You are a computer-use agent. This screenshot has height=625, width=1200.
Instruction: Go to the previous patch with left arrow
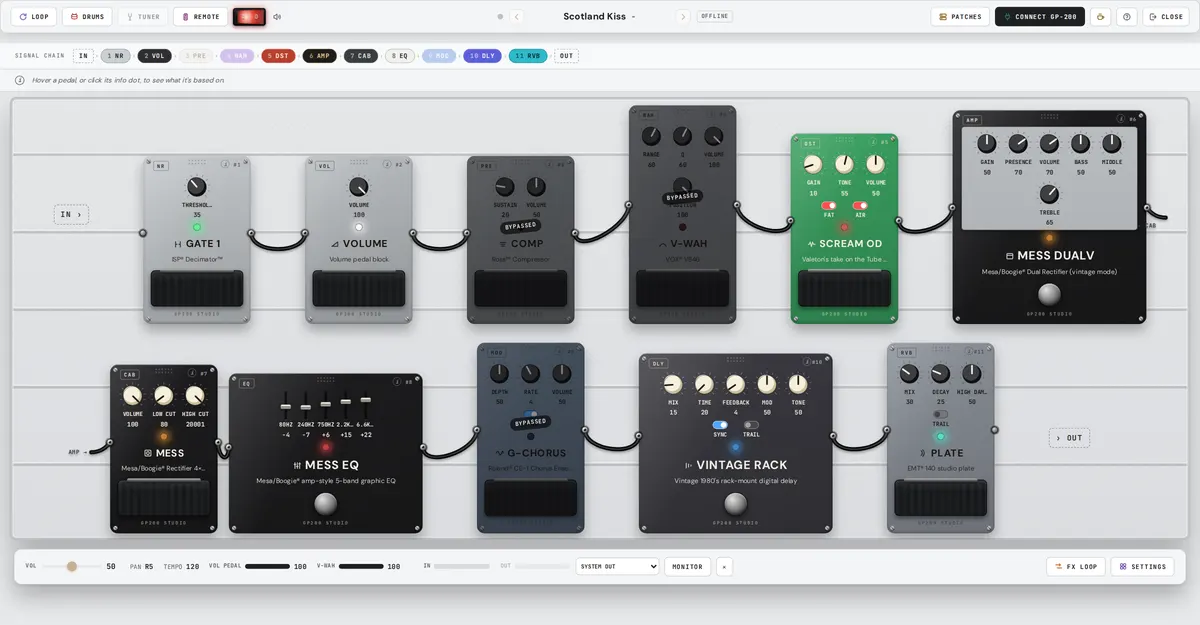click(x=517, y=16)
